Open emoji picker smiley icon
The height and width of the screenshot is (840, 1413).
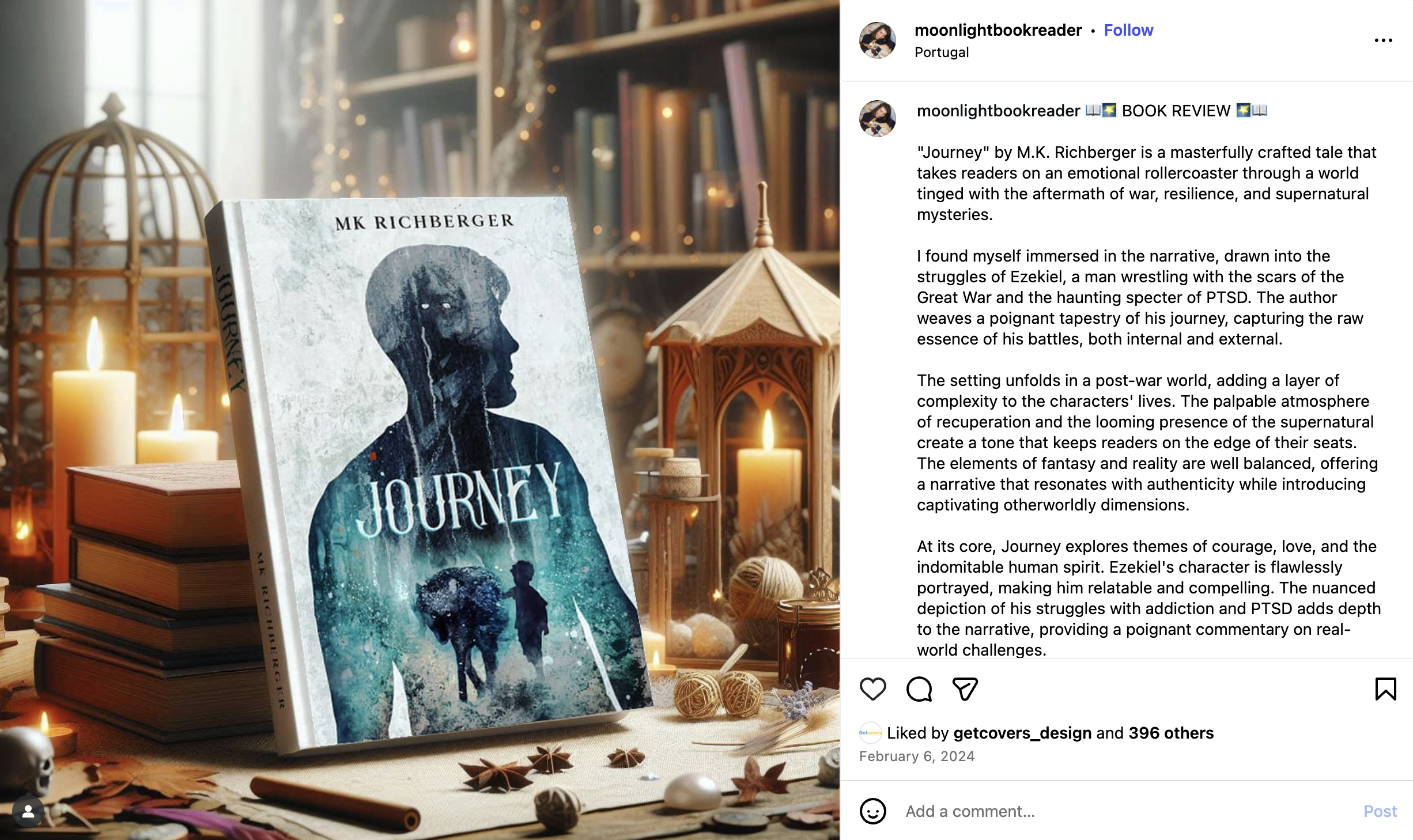click(872, 811)
